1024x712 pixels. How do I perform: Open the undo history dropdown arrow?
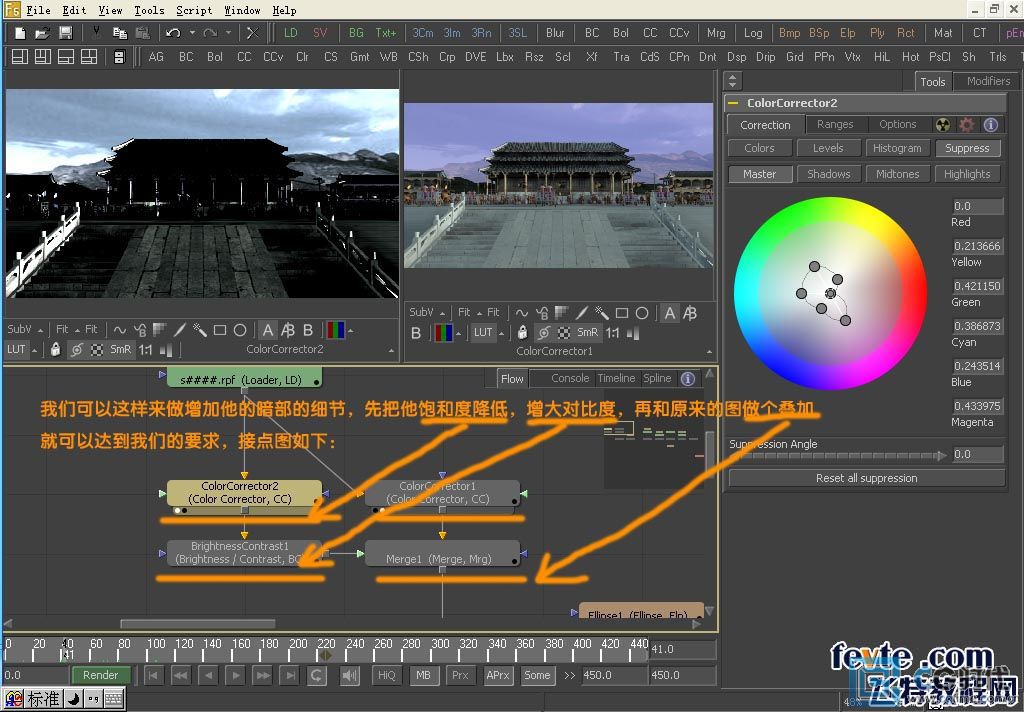(x=192, y=33)
